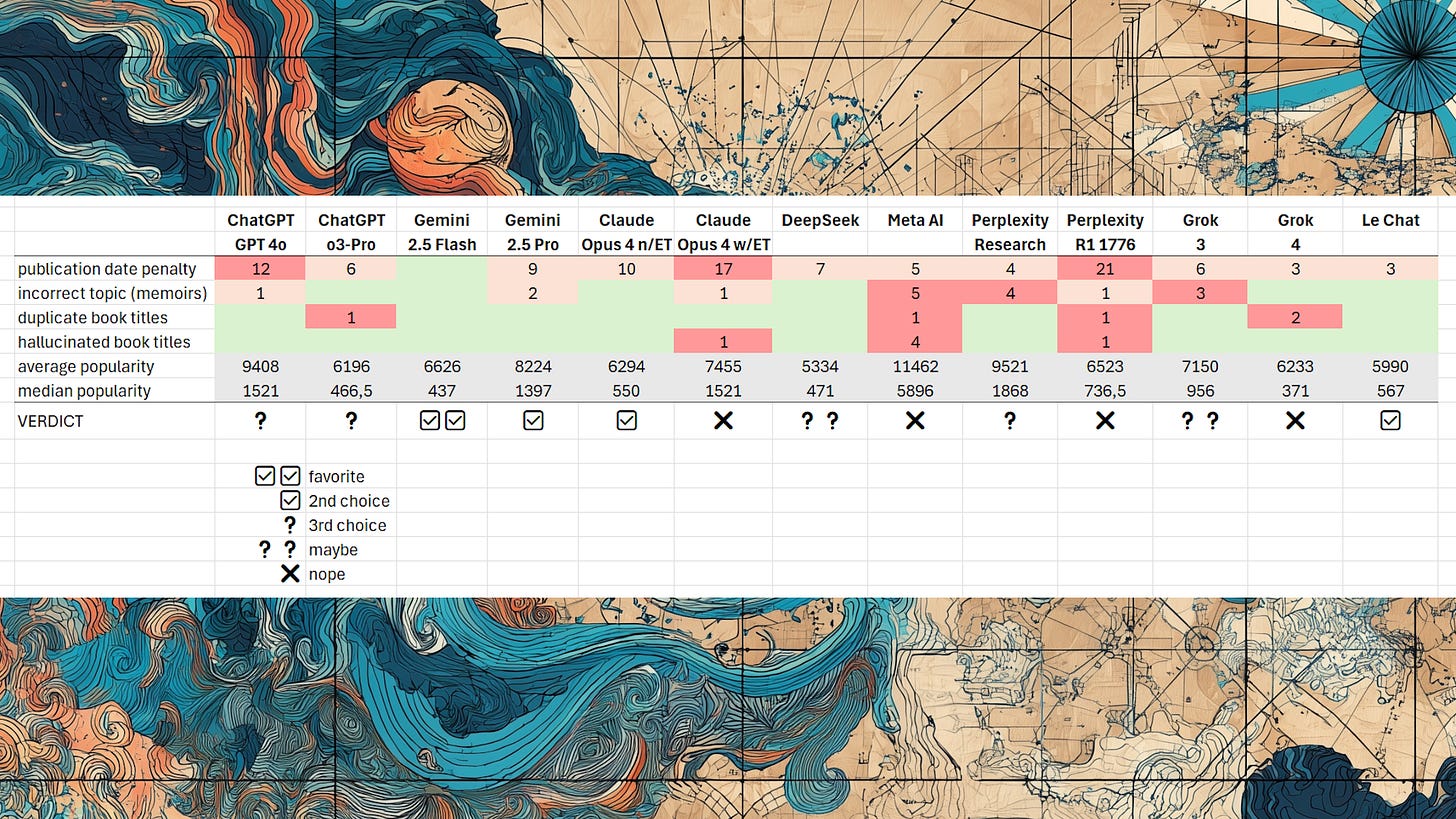This screenshot has width=1456, height=819.
Task: Click the X verdict under Perplexity R1 1776
Action: coord(1105,421)
